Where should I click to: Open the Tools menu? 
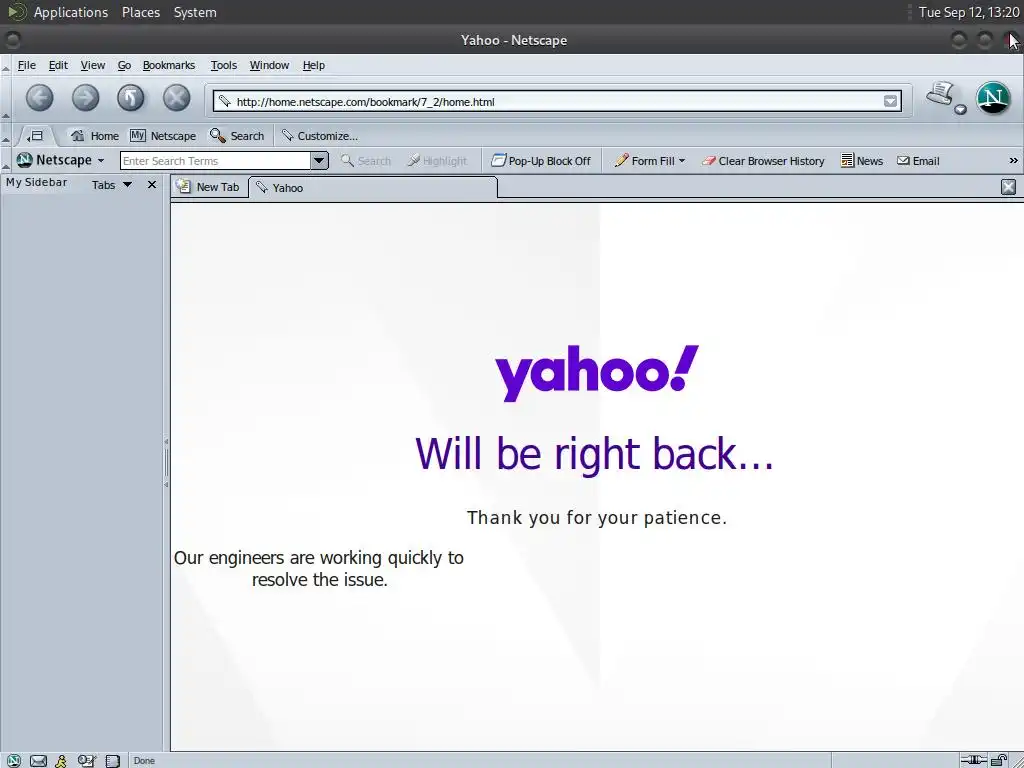tap(223, 65)
